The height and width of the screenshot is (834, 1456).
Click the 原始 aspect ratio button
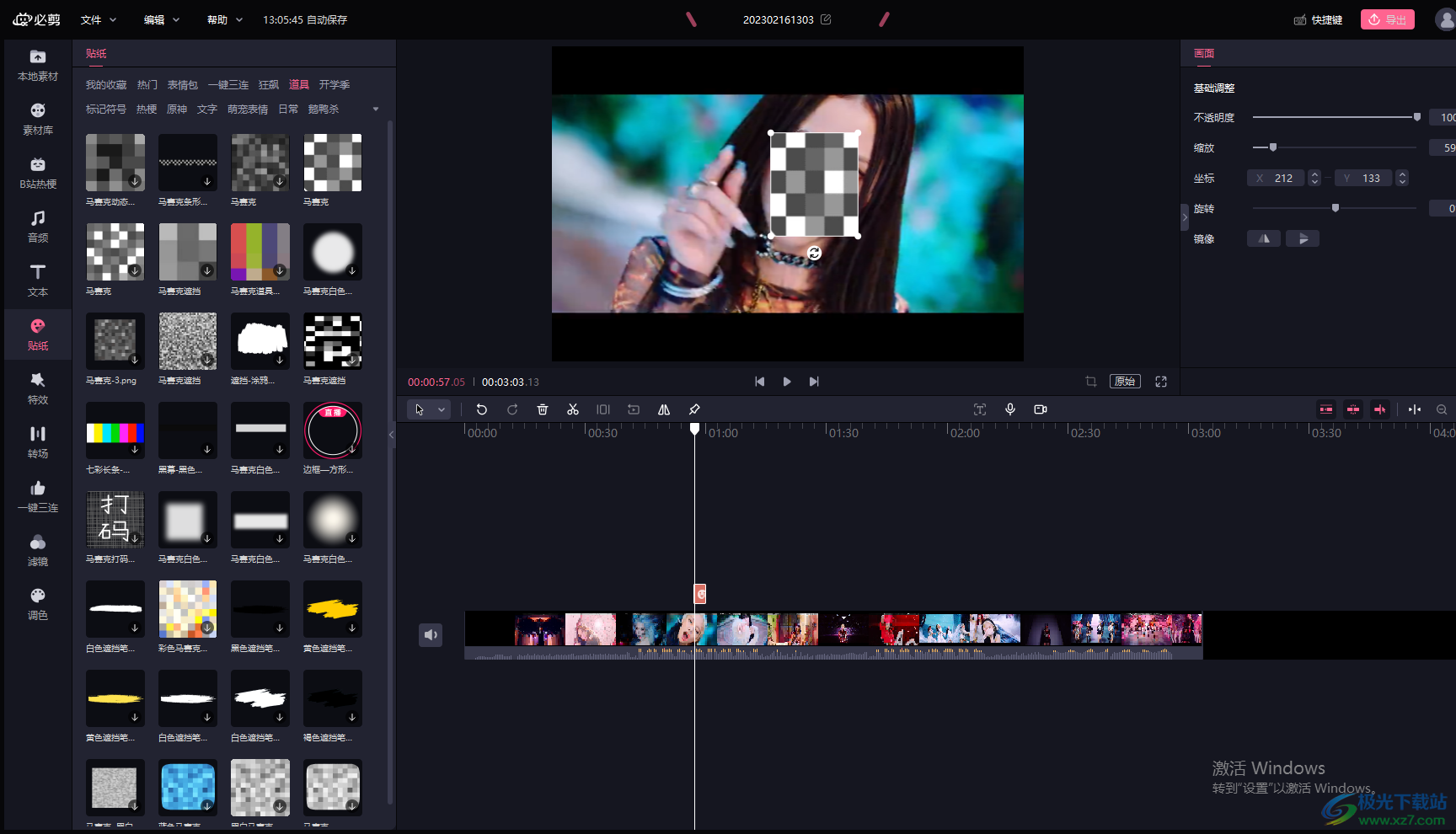1125,382
